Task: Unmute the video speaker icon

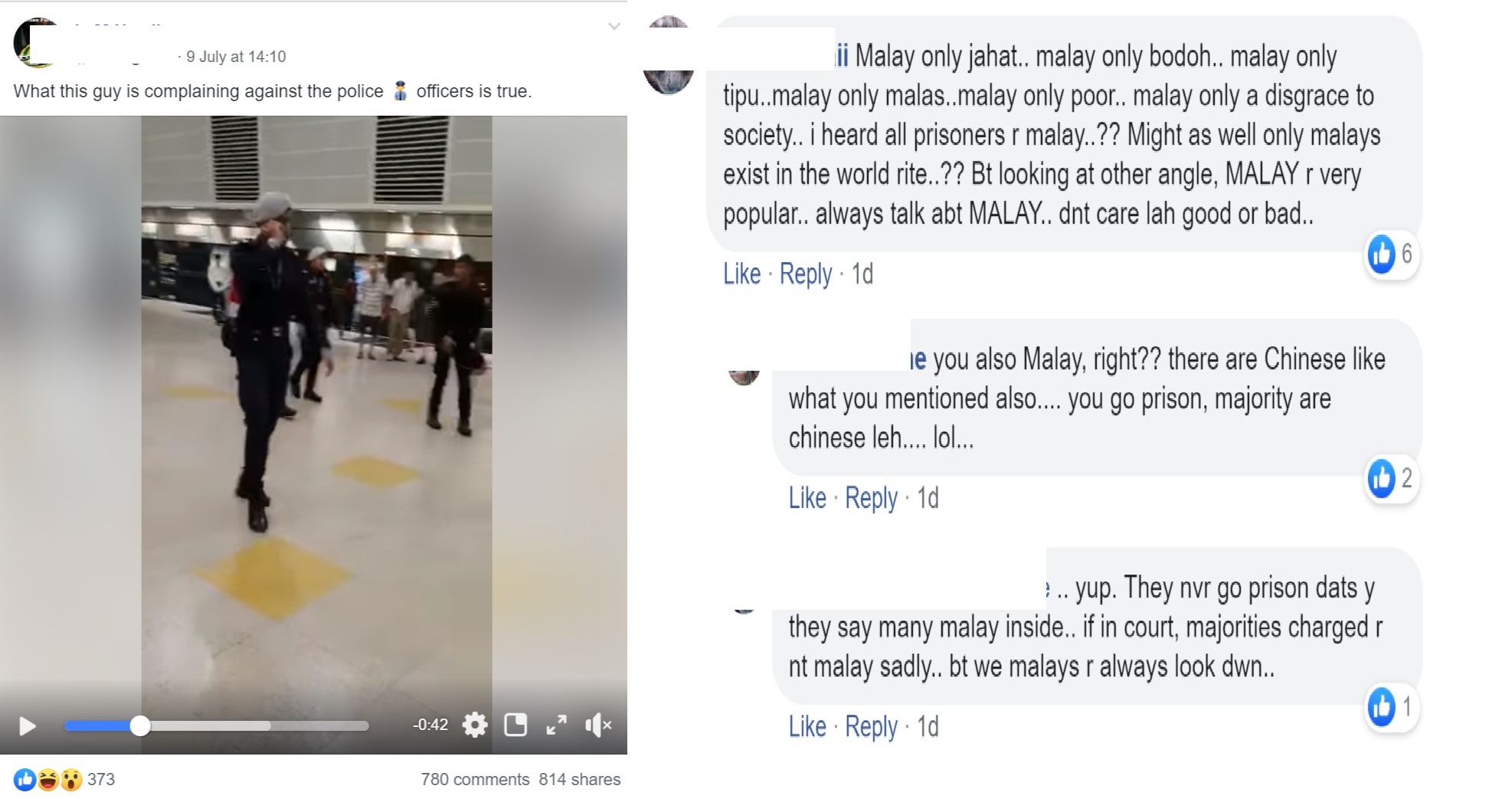Action: click(598, 725)
